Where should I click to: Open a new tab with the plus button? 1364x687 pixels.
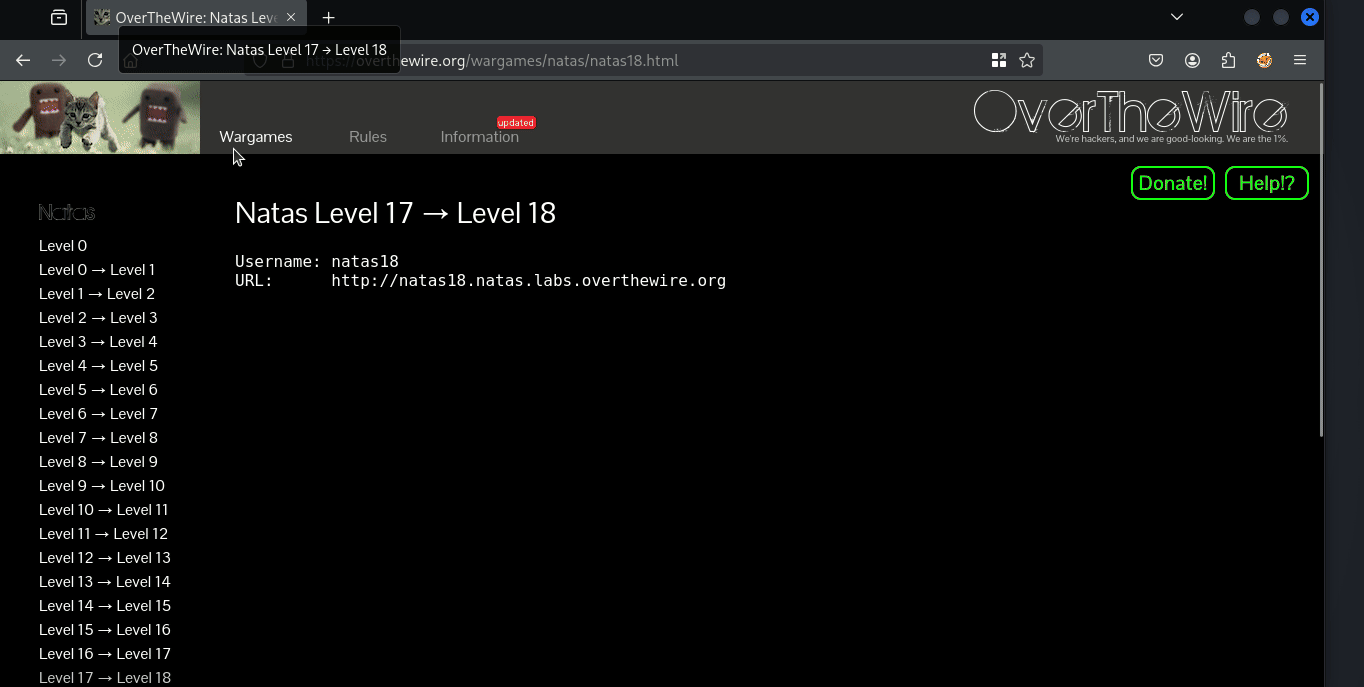pos(328,17)
